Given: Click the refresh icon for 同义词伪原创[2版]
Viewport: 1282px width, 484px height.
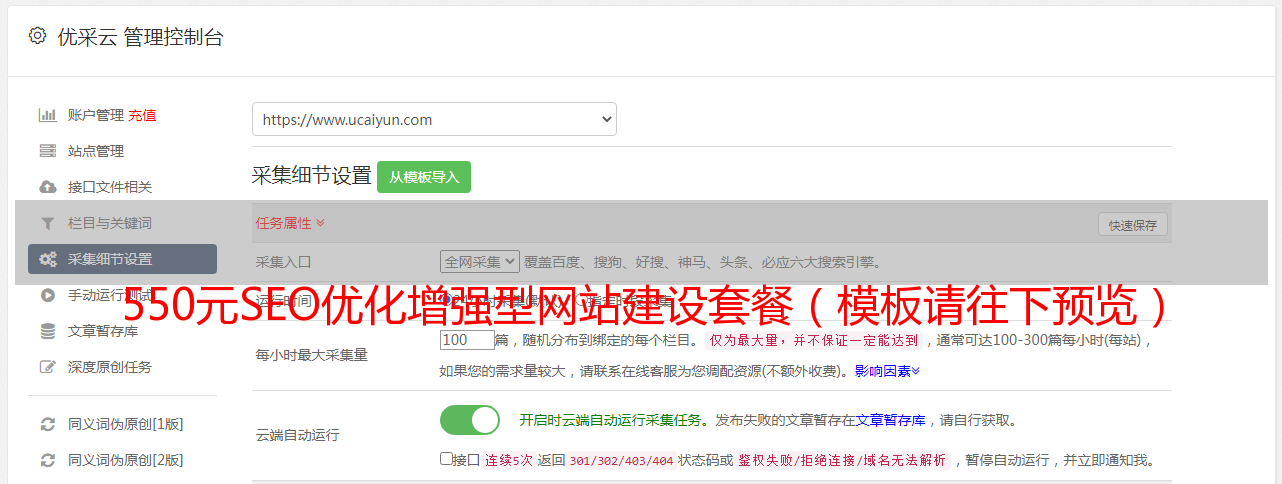Looking at the screenshot, I should (47, 460).
